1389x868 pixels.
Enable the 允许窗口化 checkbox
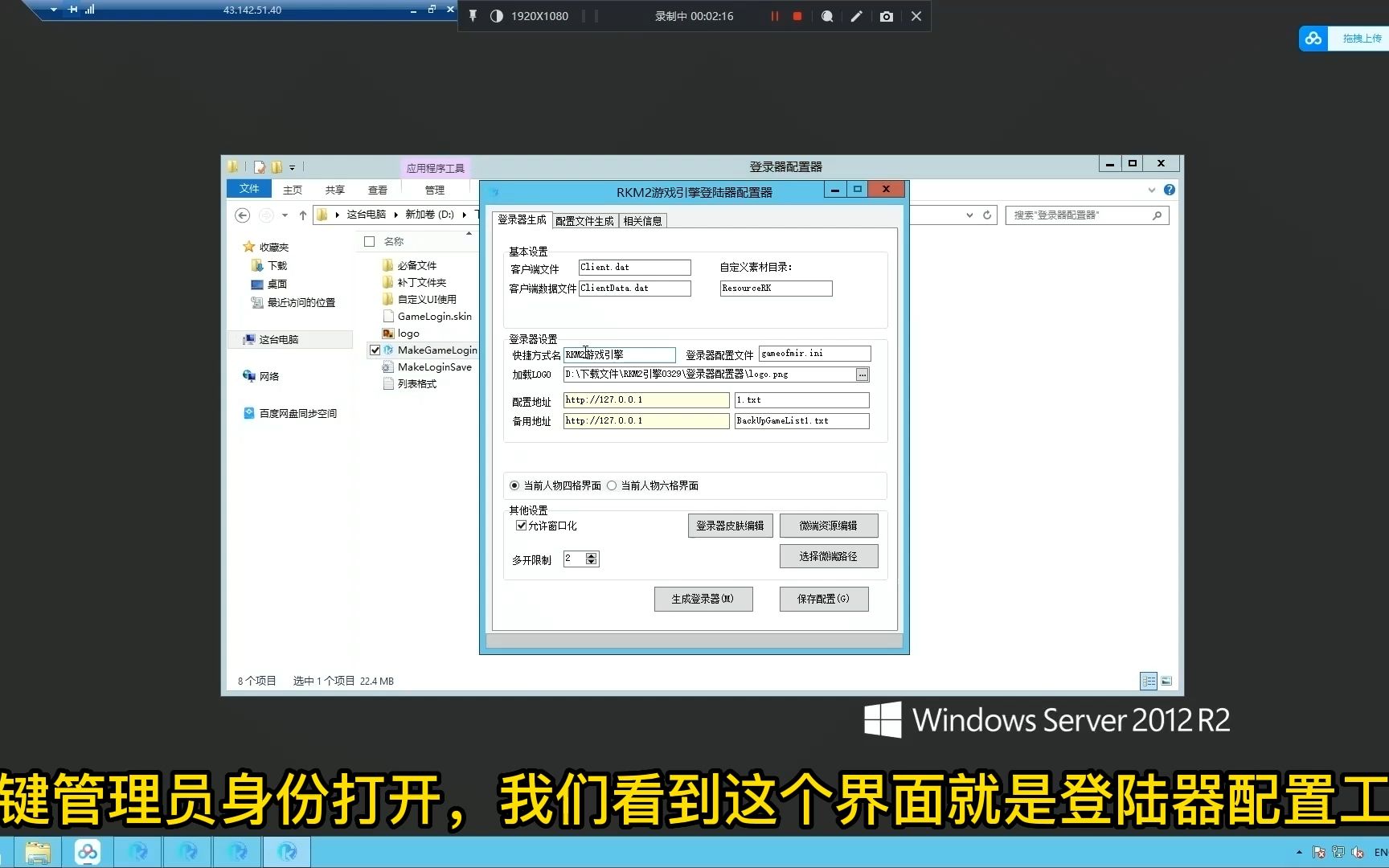click(x=522, y=525)
